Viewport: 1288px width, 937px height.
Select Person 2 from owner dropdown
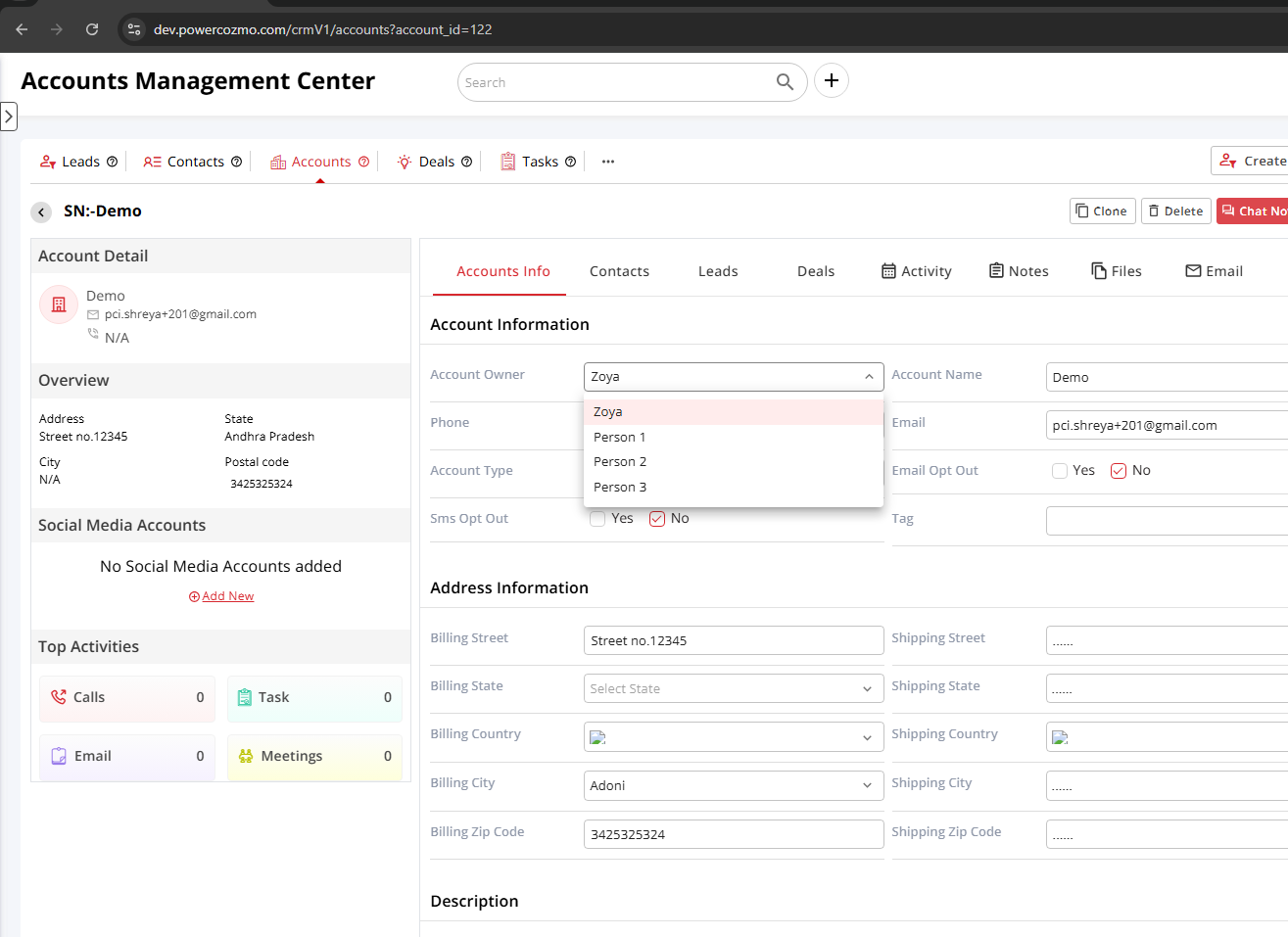click(x=620, y=462)
